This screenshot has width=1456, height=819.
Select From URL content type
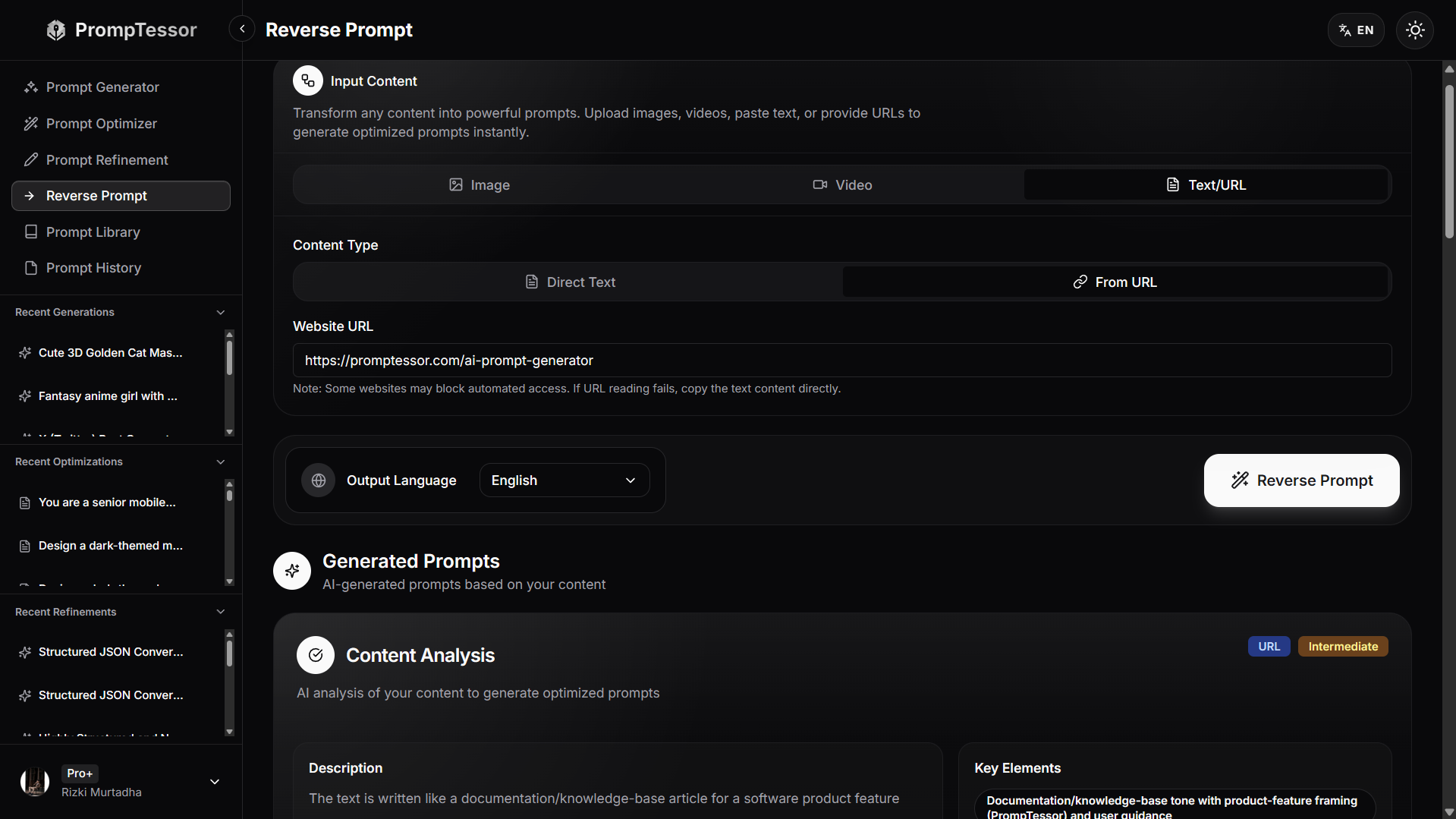1115,282
